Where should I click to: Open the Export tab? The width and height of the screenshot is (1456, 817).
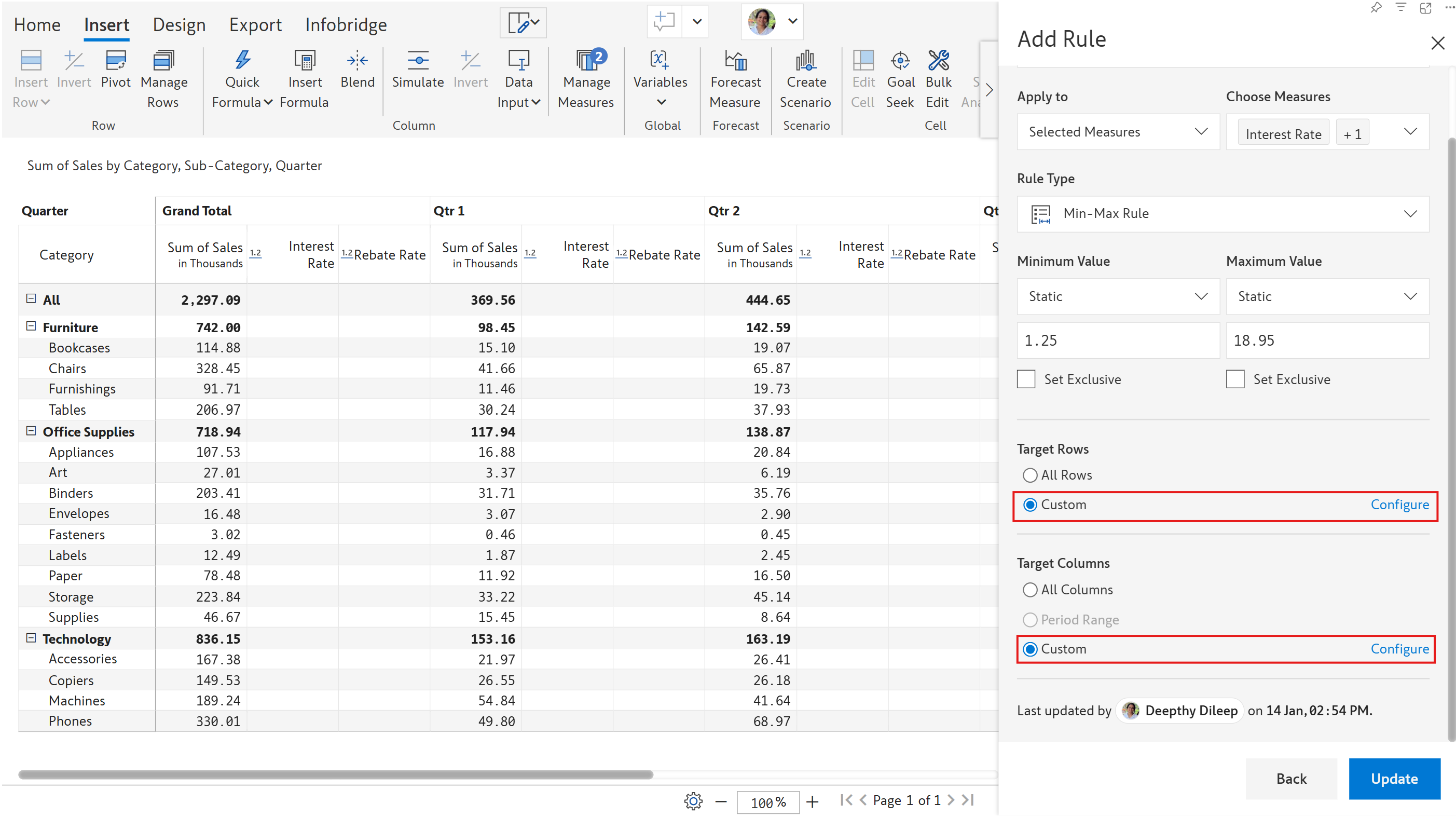(255, 25)
